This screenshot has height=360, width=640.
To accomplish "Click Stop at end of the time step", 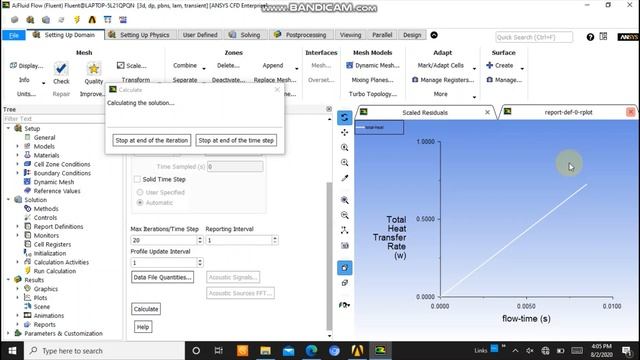I will [x=236, y=140].
